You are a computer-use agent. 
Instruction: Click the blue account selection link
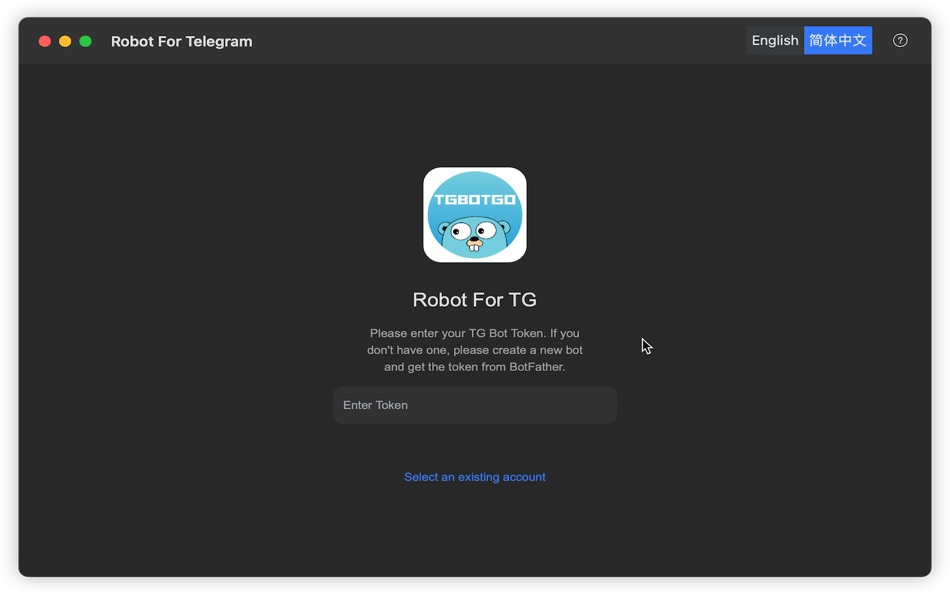(x=474, y=477)
